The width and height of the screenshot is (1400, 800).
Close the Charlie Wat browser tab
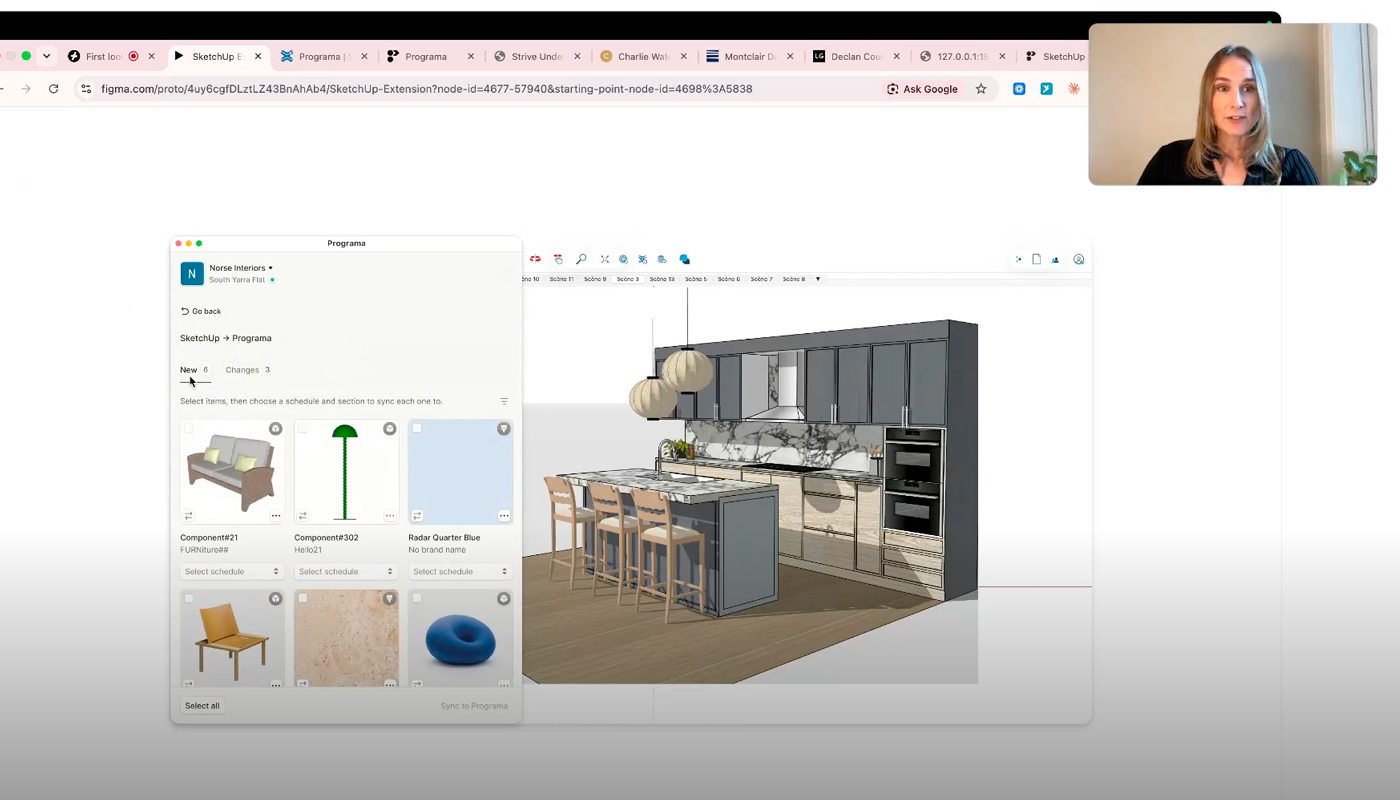684,57
